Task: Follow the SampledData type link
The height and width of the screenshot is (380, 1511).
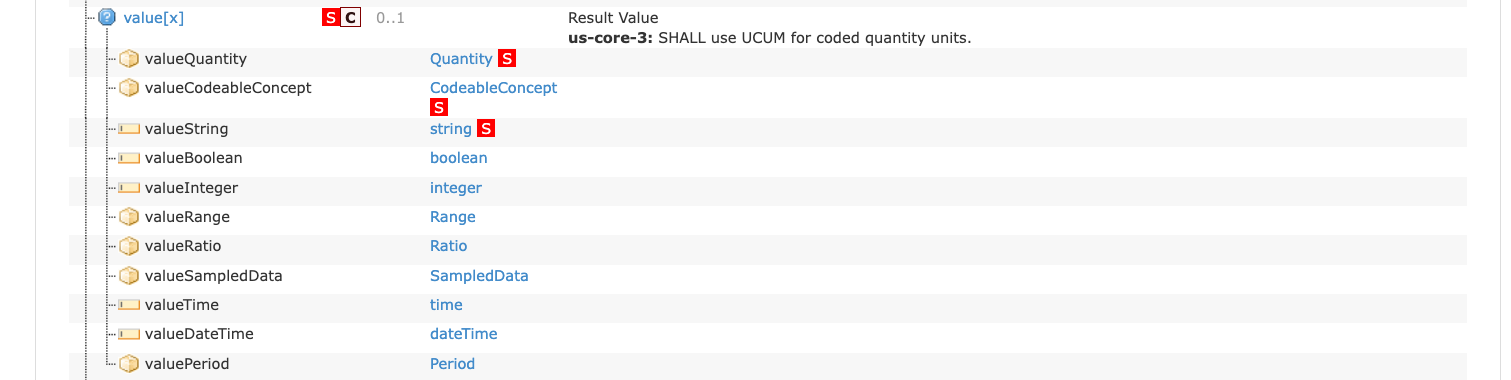Action: [x=479, y=276]
